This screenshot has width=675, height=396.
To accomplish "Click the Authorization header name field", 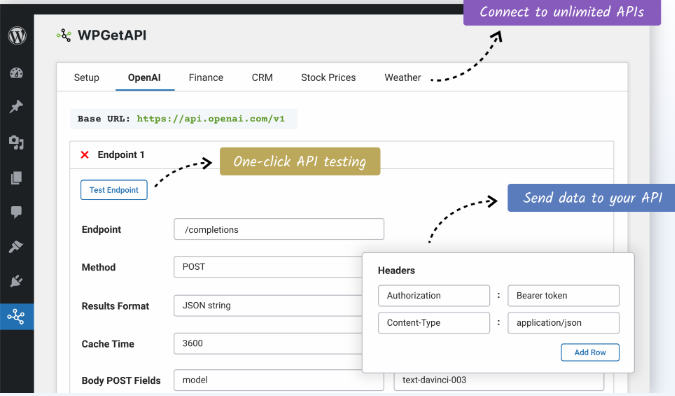I will point(434,296).
